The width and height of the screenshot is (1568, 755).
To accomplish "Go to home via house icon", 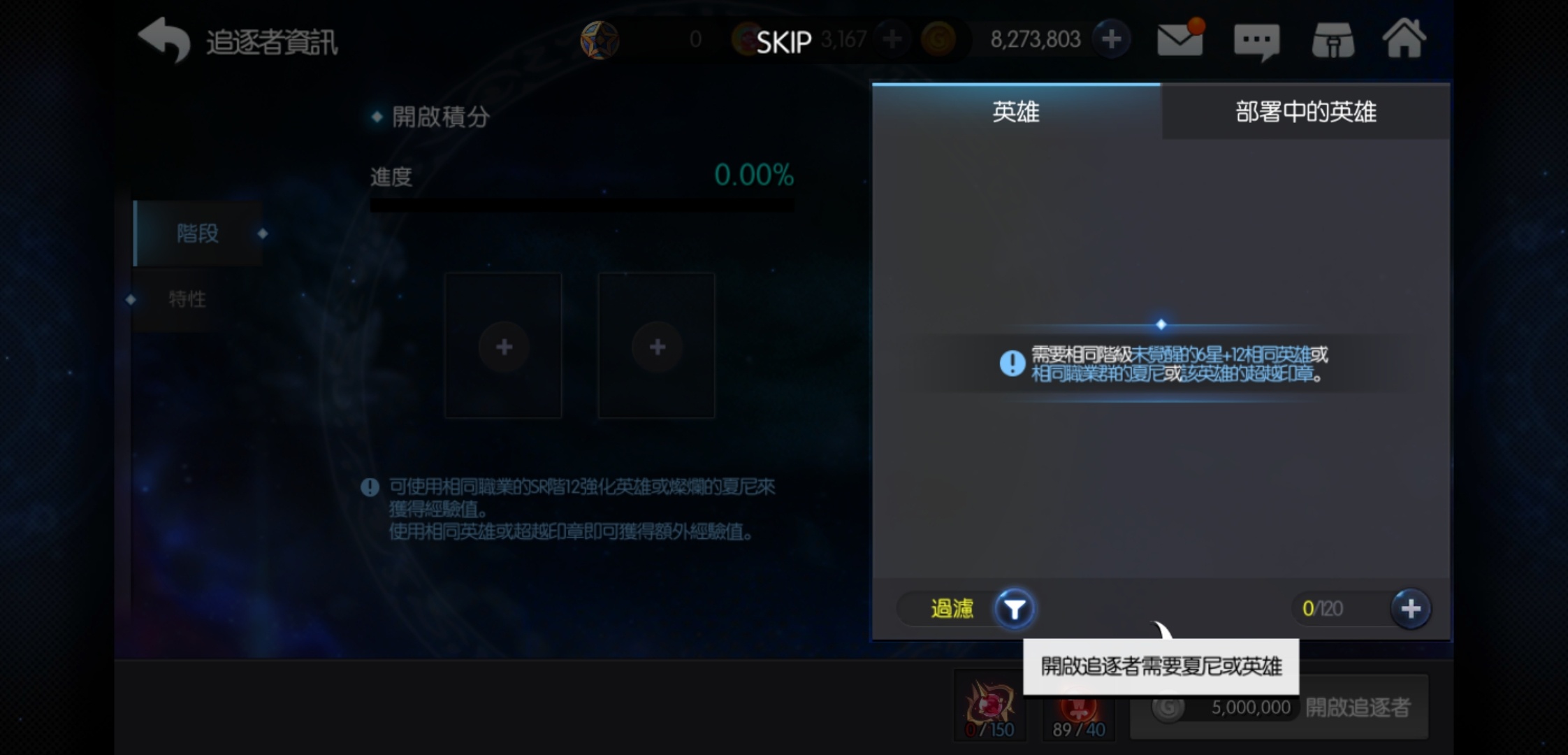I will tap(1404, 38).
